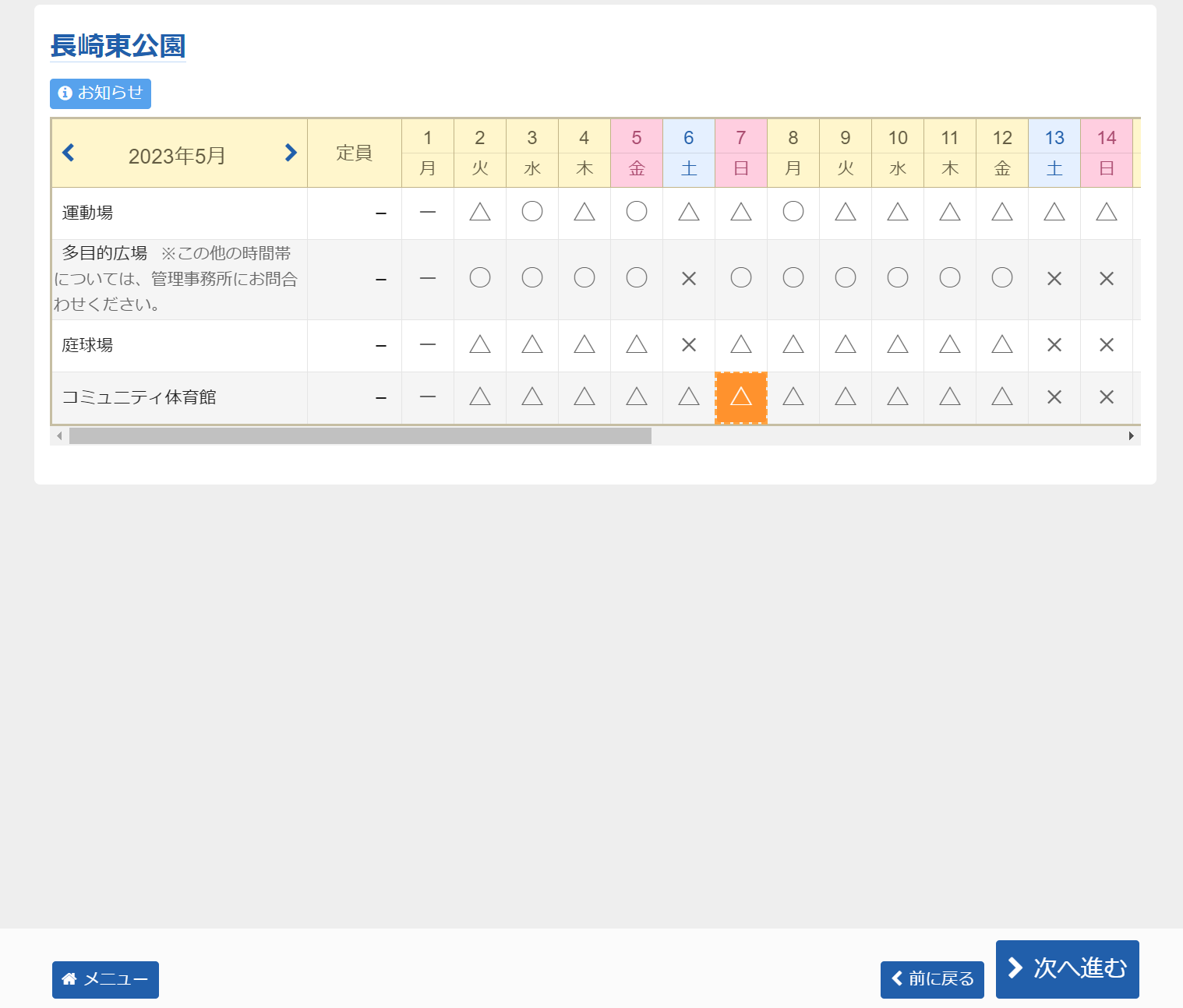Go to previous month arrow
This screenshot has width=1183, height=1008.
pos(69,153)
